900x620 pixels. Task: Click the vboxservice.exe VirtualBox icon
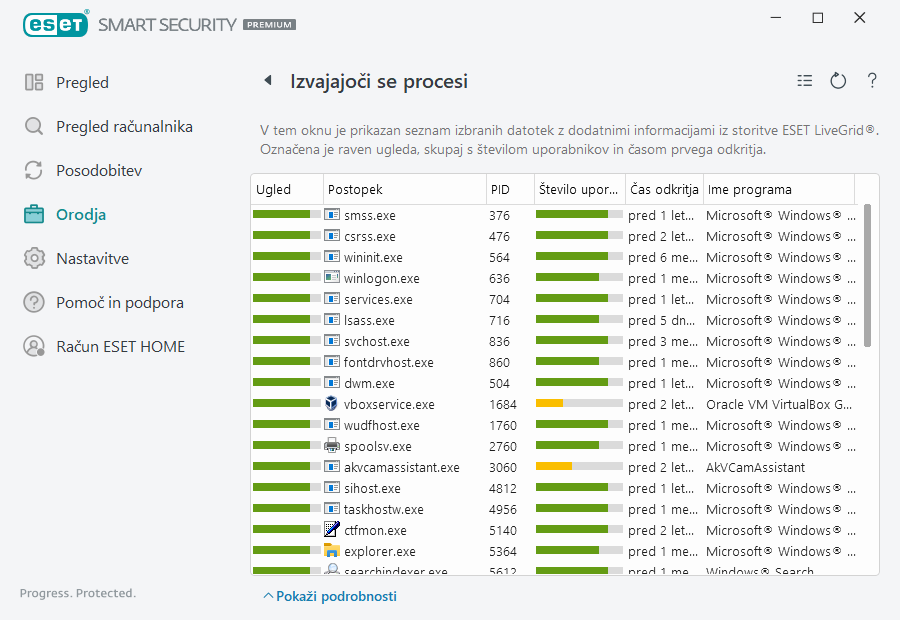[x=332, y=404]
